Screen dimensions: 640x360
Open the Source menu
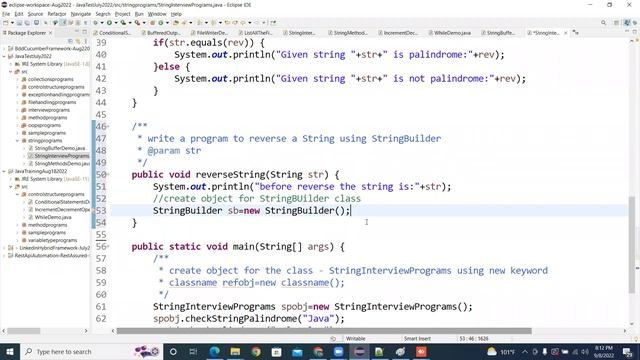35,14
